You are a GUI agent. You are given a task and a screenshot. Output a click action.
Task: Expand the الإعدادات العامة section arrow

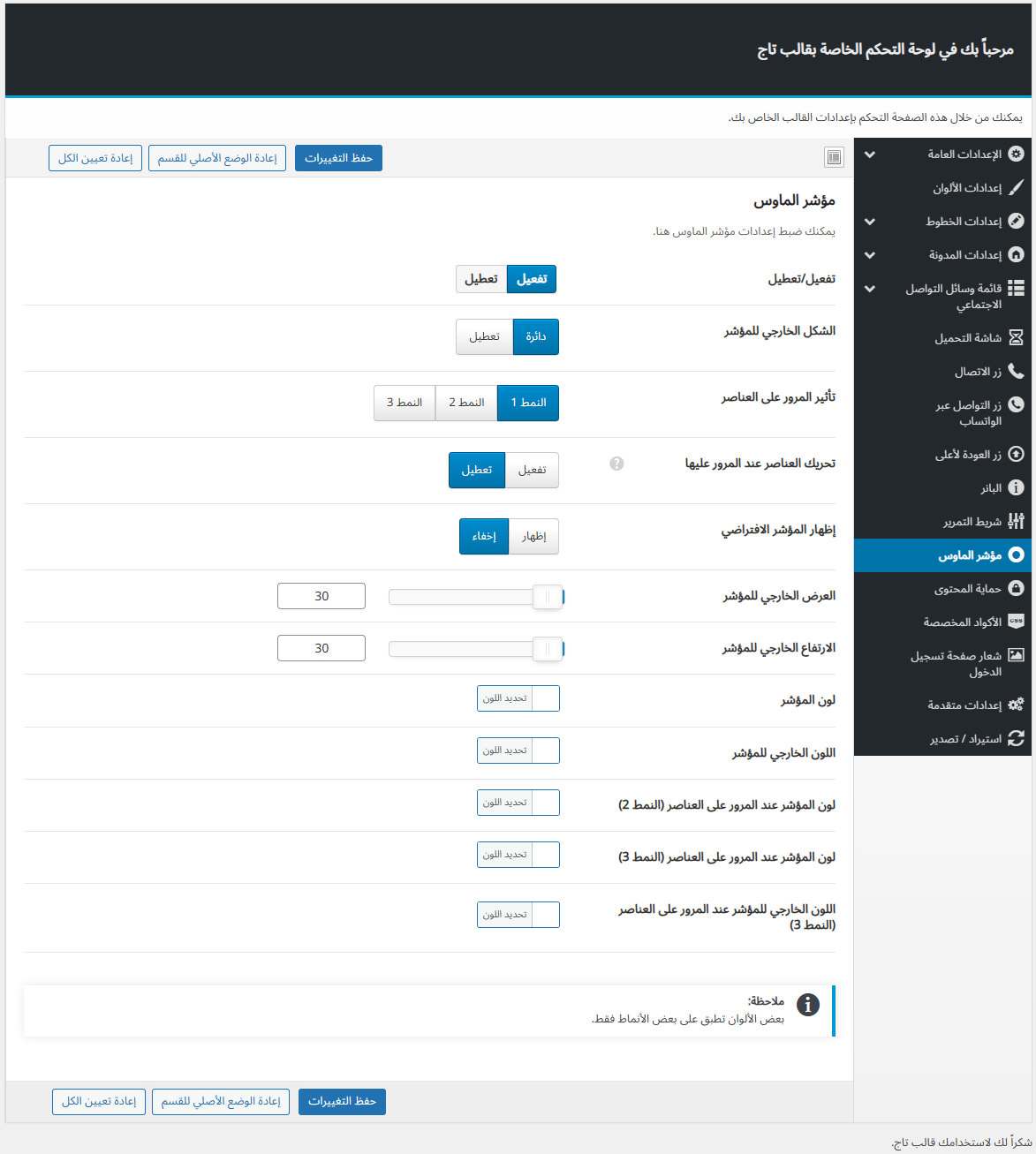coord(870,155)
